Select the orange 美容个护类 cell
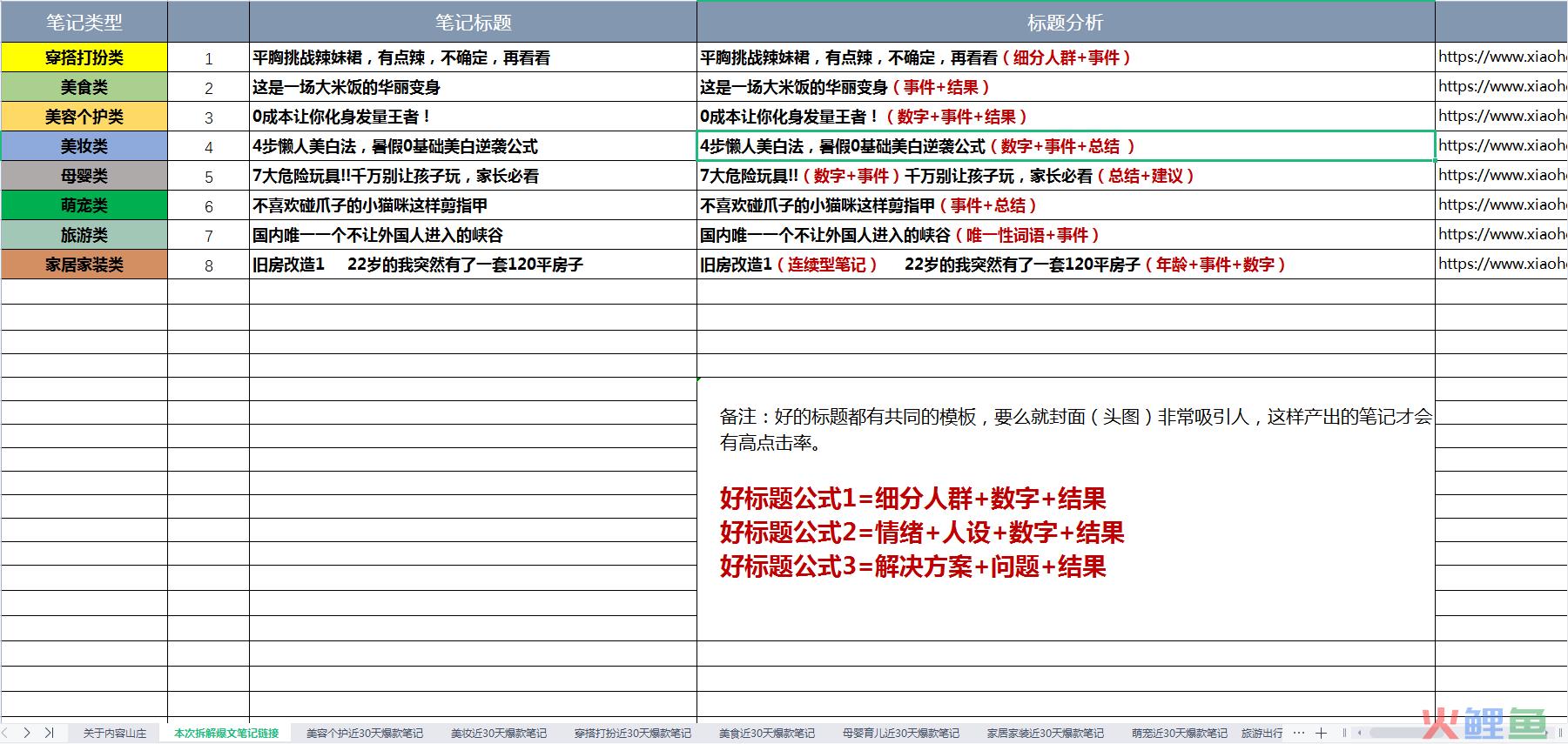The image size is (1568, 744). [84, 117]
